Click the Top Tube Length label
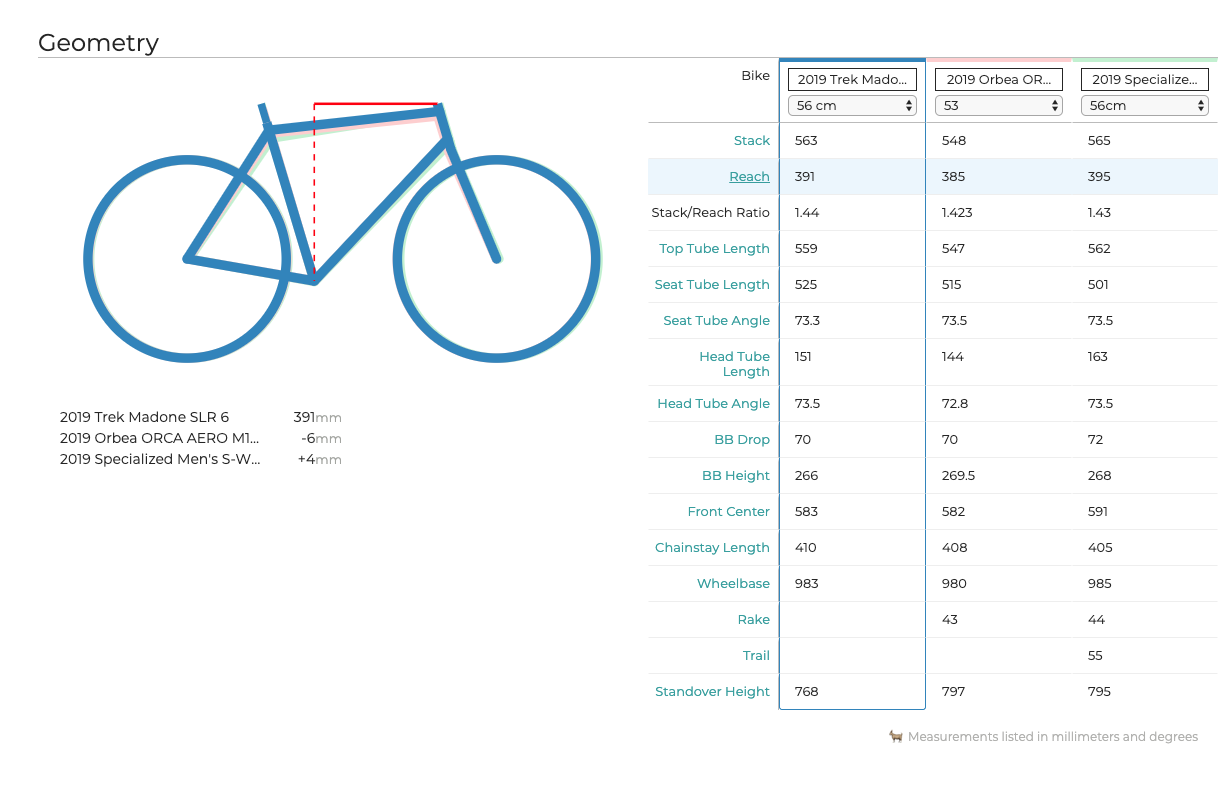The image size is (1231, 790). (x=713, y=248)
